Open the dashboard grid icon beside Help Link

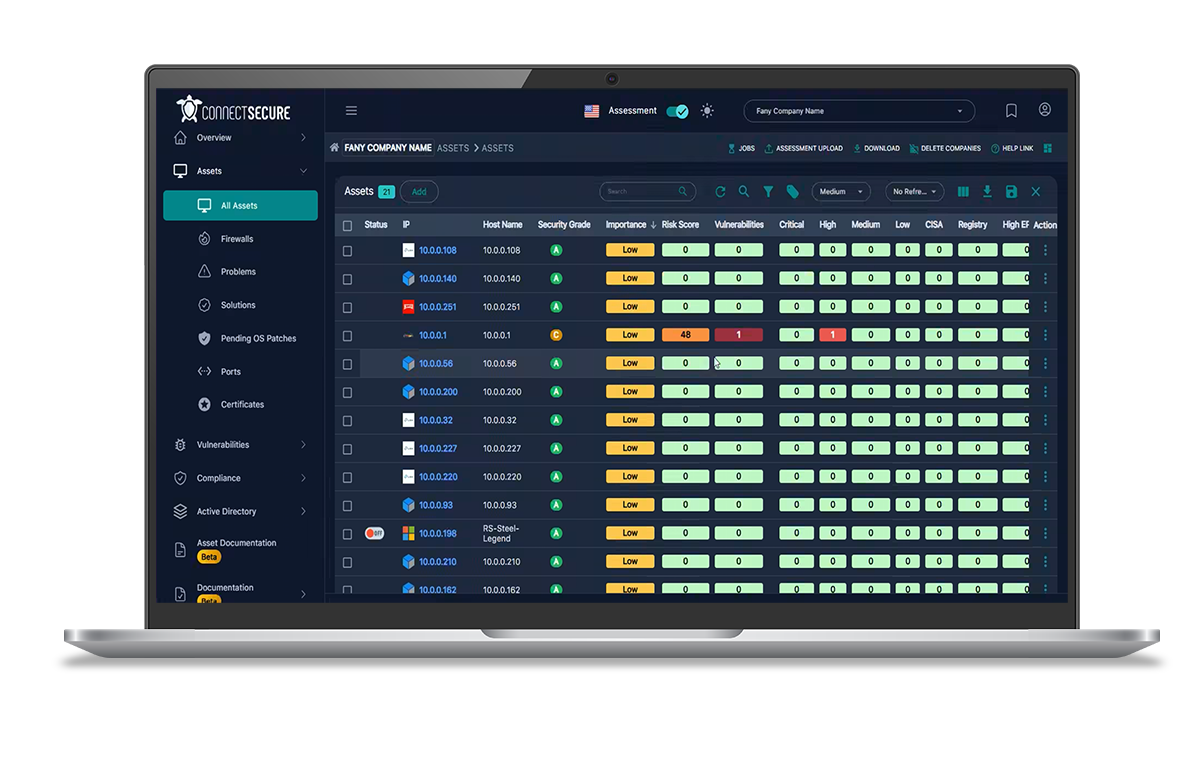pos(1048,148)
